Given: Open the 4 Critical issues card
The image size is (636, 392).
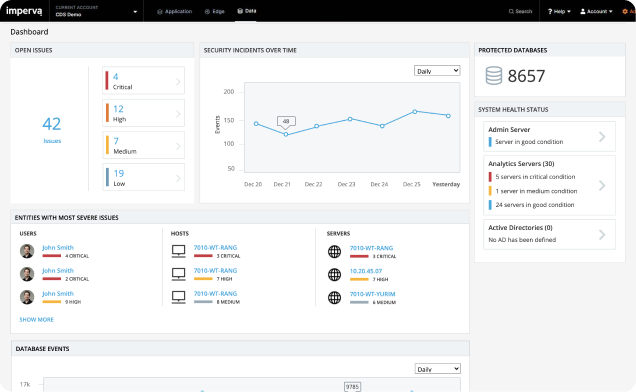Looking at the screenshot, I should coord(143,81).
